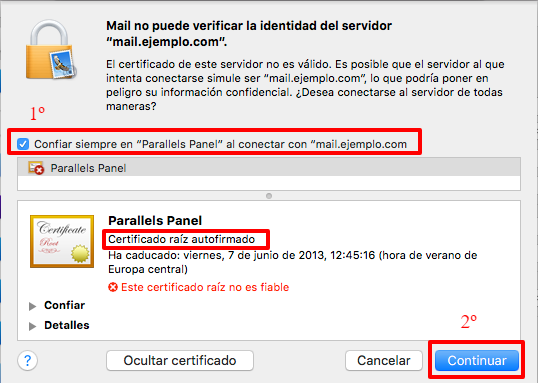Click the split view divider handle dot
The height and width of the screenshot is (383, 538).
(x=269, y=196)
